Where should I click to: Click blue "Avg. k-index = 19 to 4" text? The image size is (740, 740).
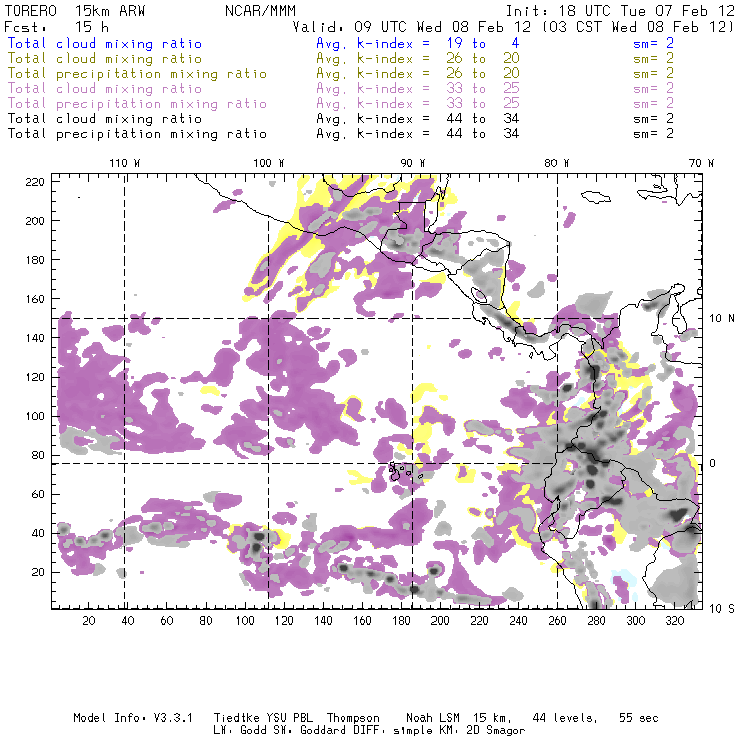[418, 43]
